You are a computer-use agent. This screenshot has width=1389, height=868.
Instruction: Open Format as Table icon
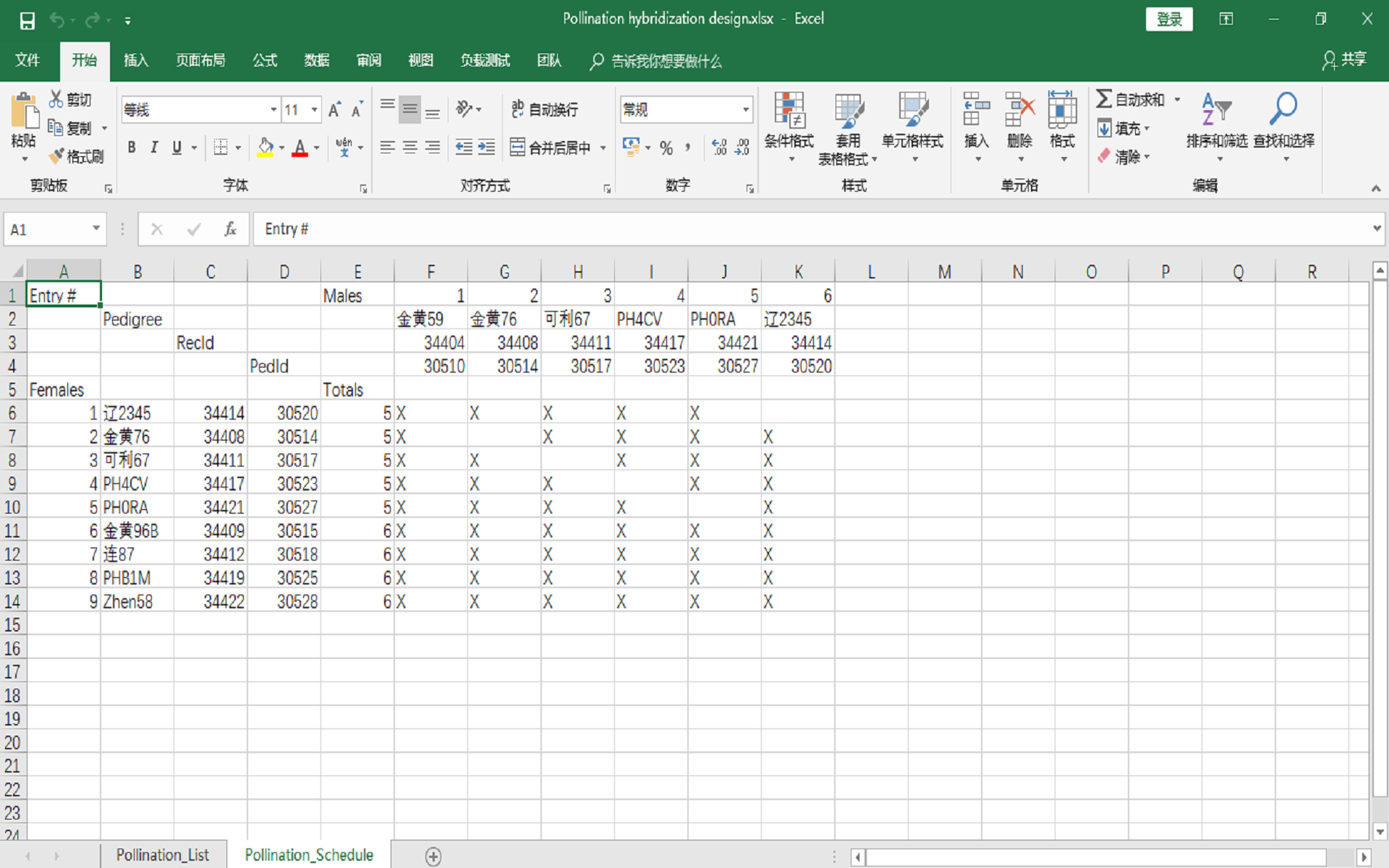coord(848,110)
